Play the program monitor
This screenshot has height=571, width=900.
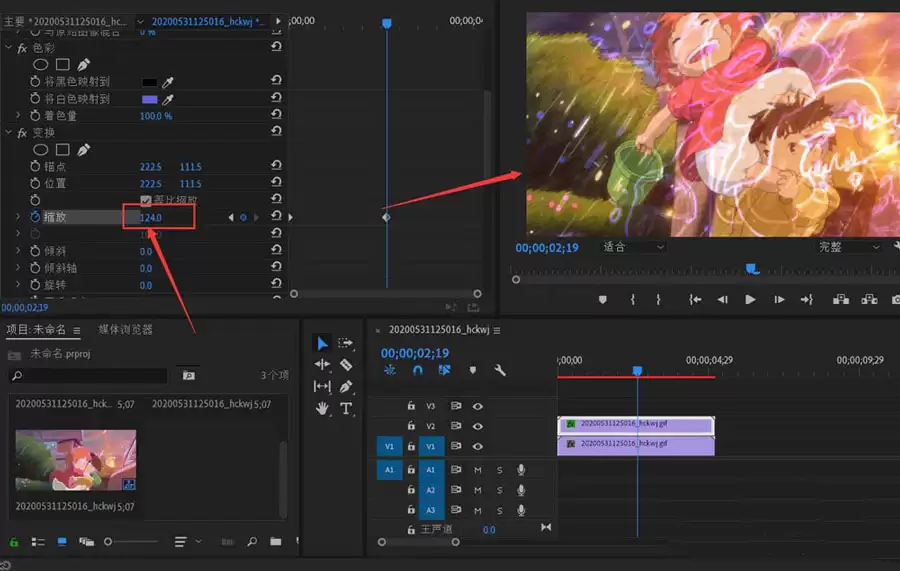[x=750, y=300]
